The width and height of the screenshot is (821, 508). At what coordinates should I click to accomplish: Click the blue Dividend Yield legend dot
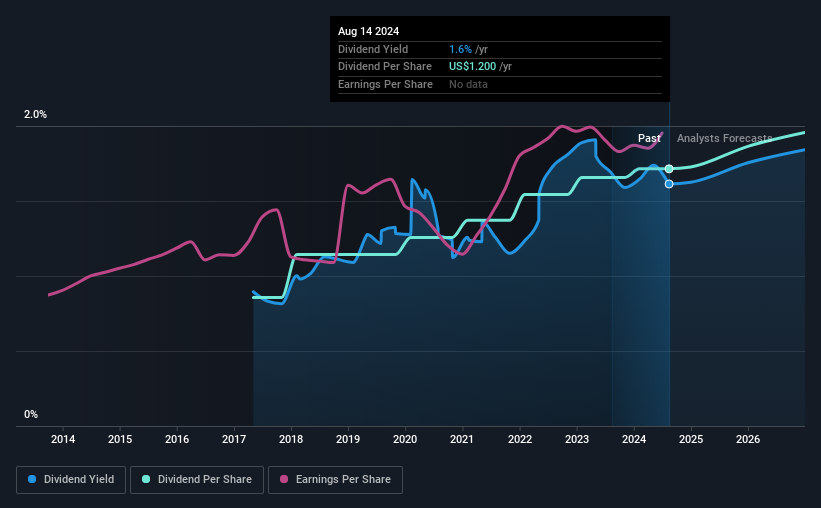point(32,479)
